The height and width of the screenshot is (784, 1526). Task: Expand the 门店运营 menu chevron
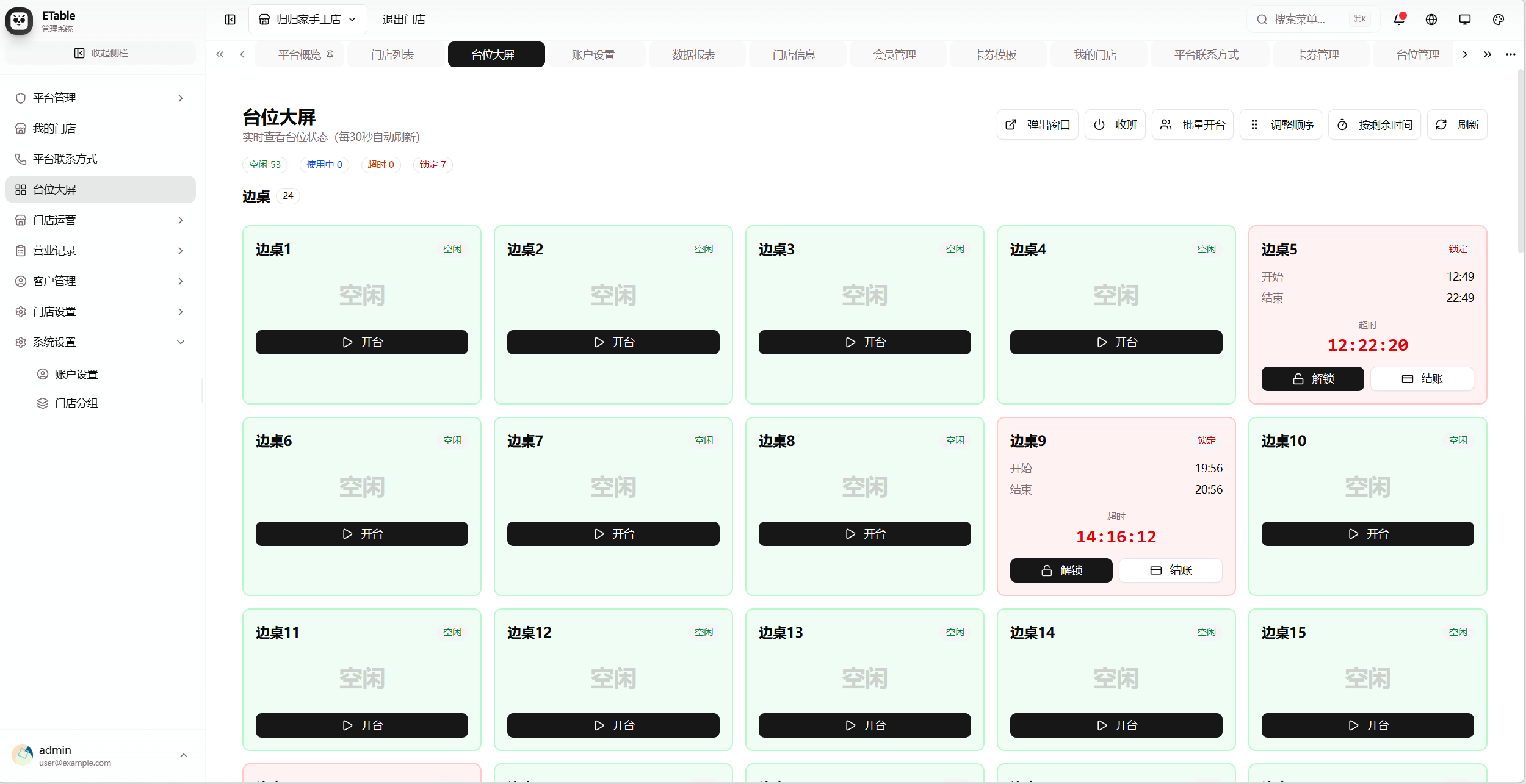click(x=181, y=220)
